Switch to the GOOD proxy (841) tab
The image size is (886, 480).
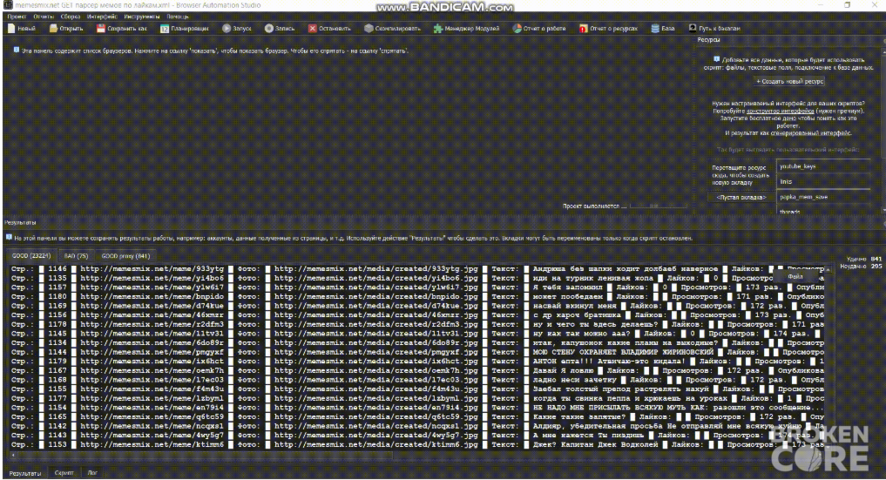(x=125, y=256)
